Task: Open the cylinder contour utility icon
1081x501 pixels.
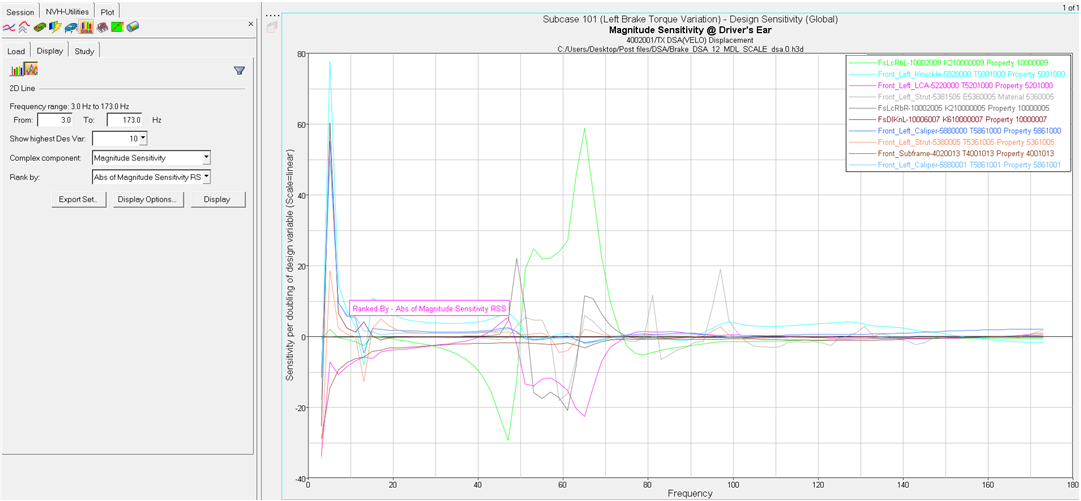Action: 133,28
